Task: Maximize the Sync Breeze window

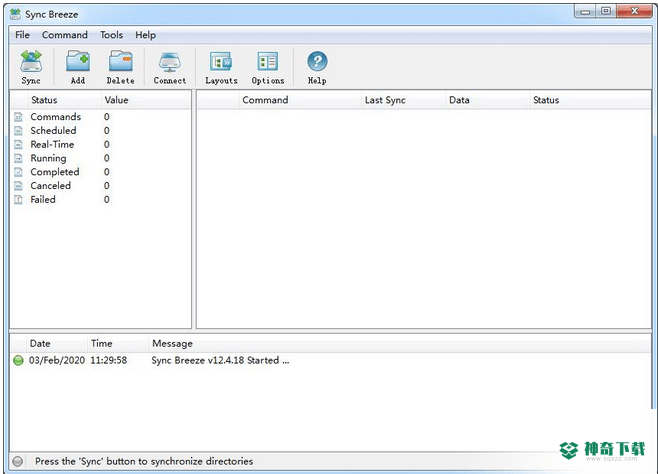Action: 606,12
